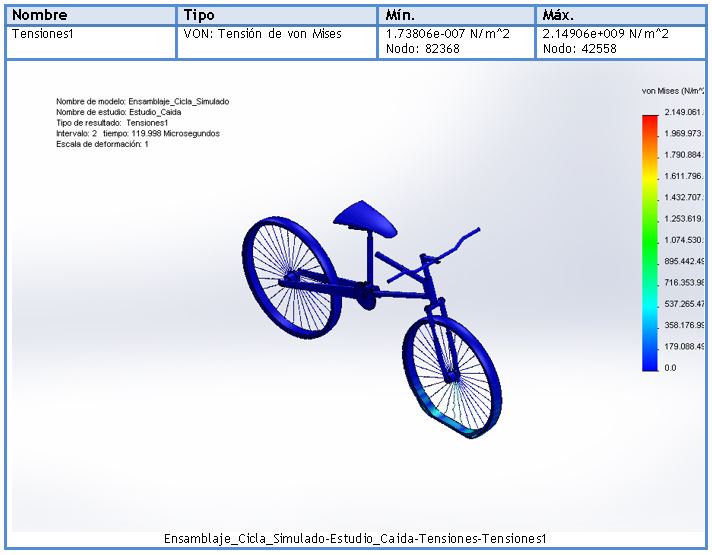Click the blue bottom of the color legend

(x=650, y=360)
